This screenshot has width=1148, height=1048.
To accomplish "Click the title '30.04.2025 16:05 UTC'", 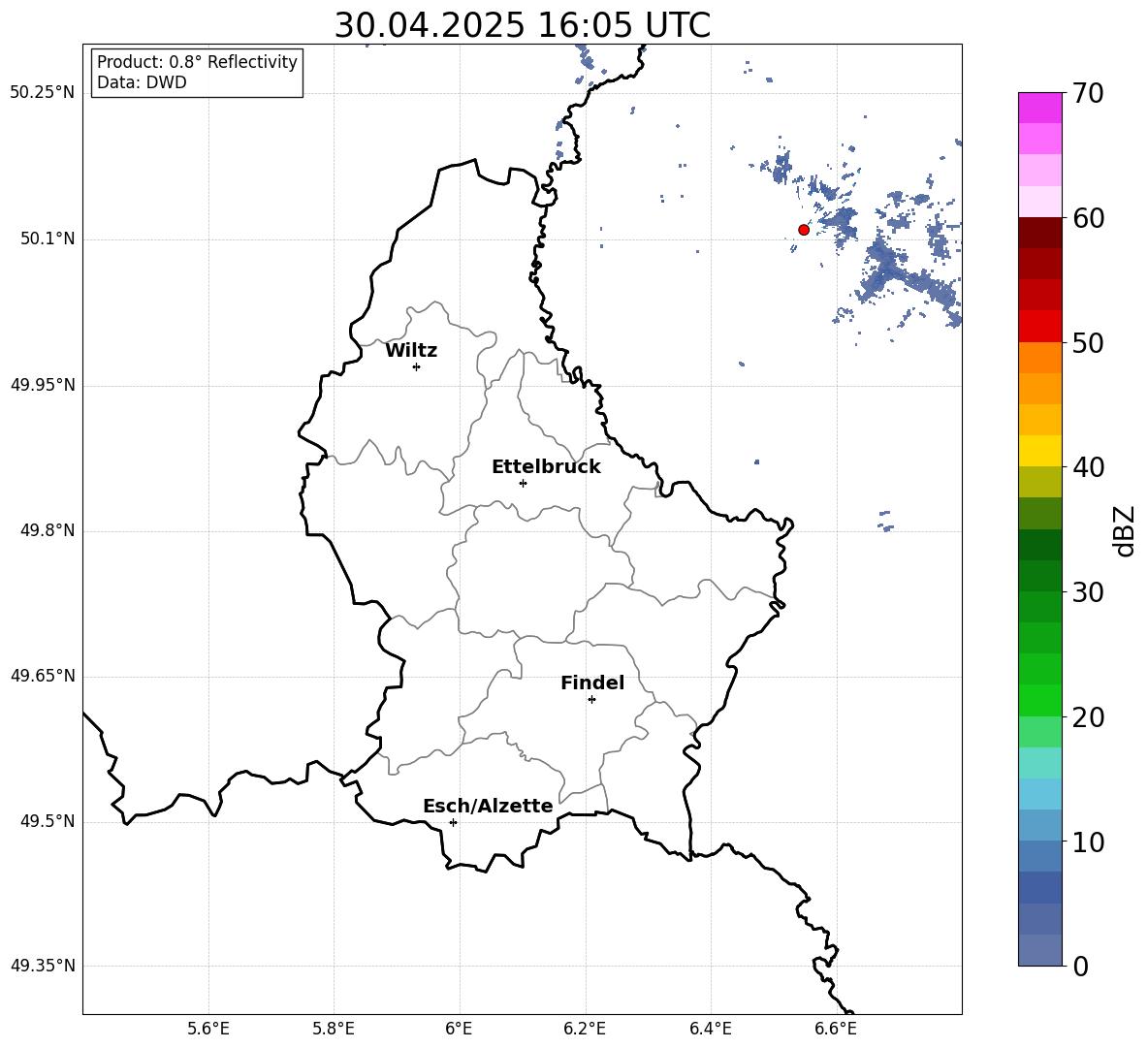I will [x=522, y=24].
